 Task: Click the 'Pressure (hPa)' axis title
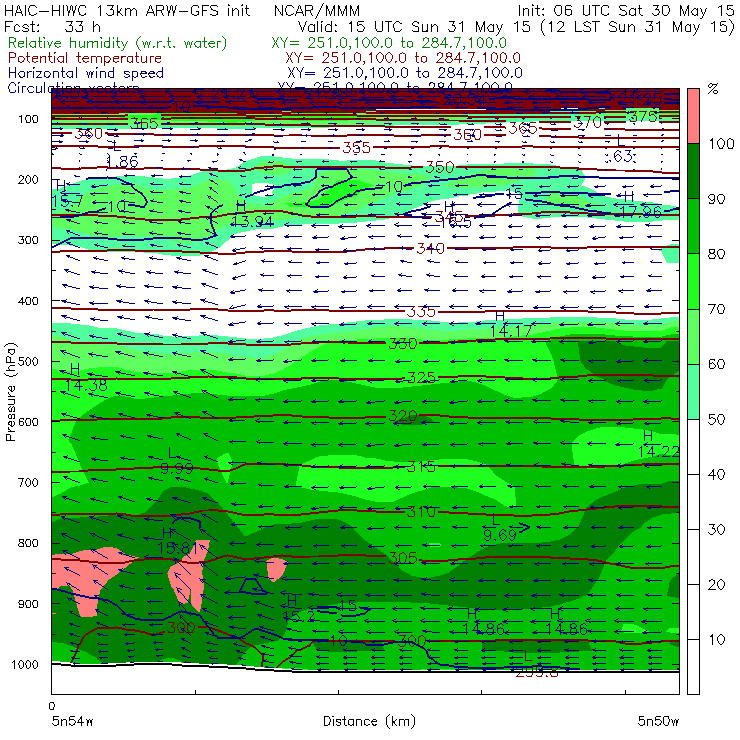pyautogui.click(x=10, y=392)
